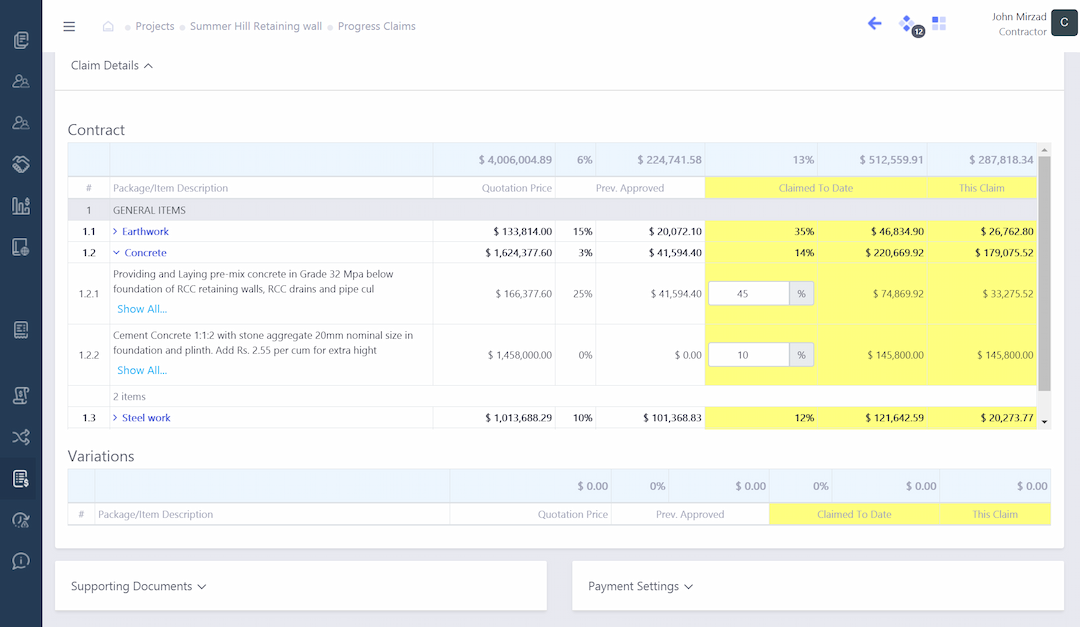Screen dimensions: 1080x627
Task: Go to home via breadcrumb house icon
Action: (x=108, y=26)
